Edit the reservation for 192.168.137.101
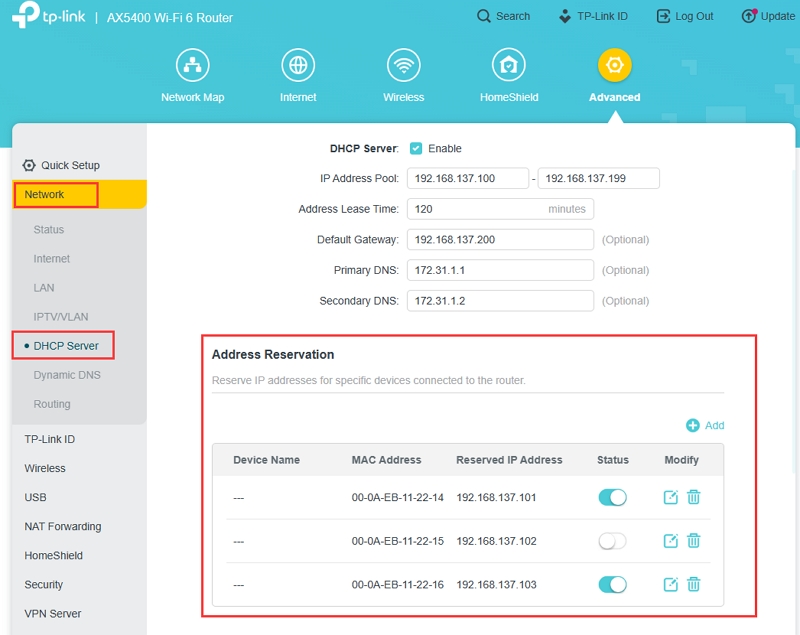800x635 pixels. pos(671,497)
